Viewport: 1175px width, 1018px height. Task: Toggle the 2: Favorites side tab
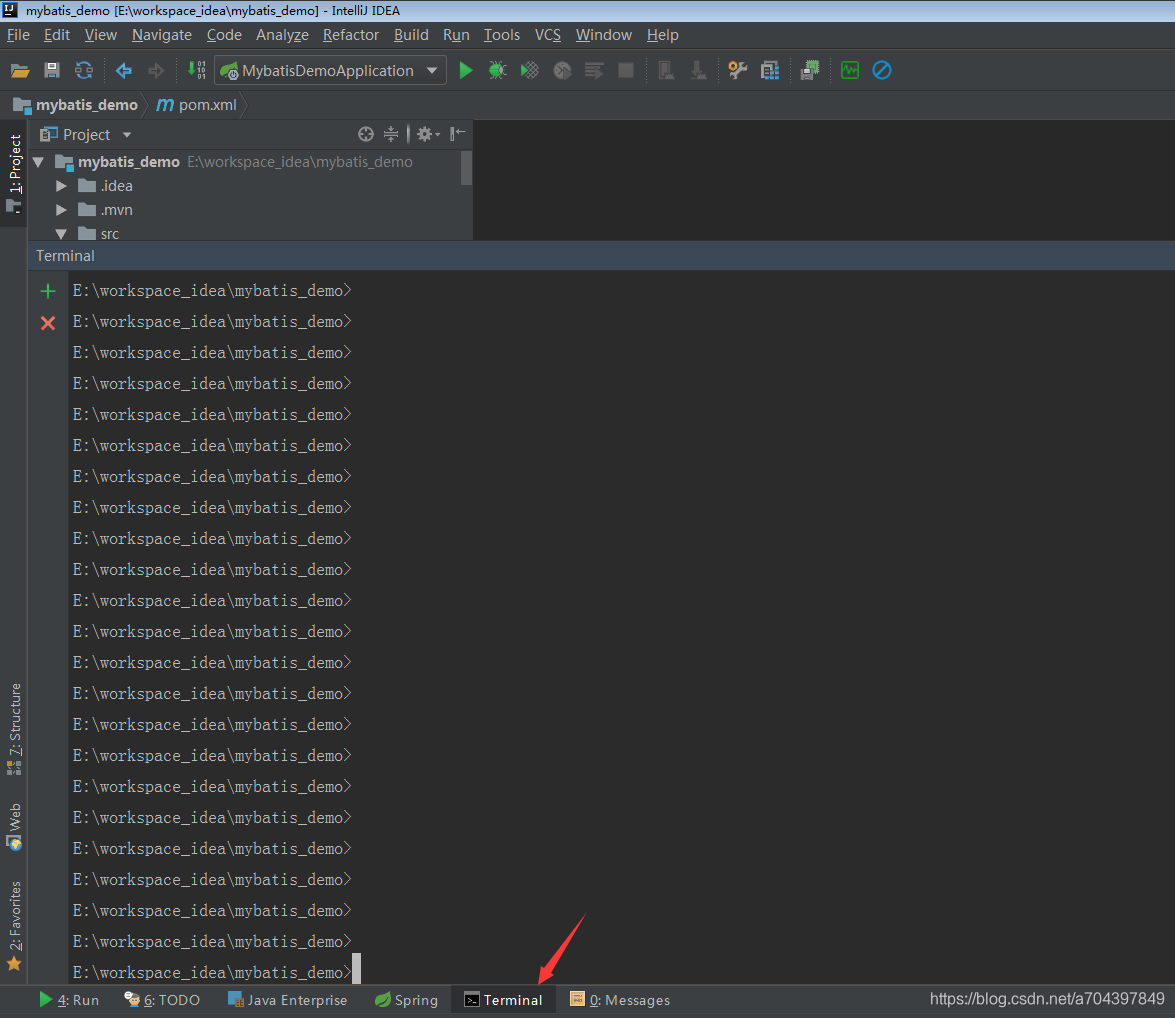pyautogui.click(x=14, y=926)
